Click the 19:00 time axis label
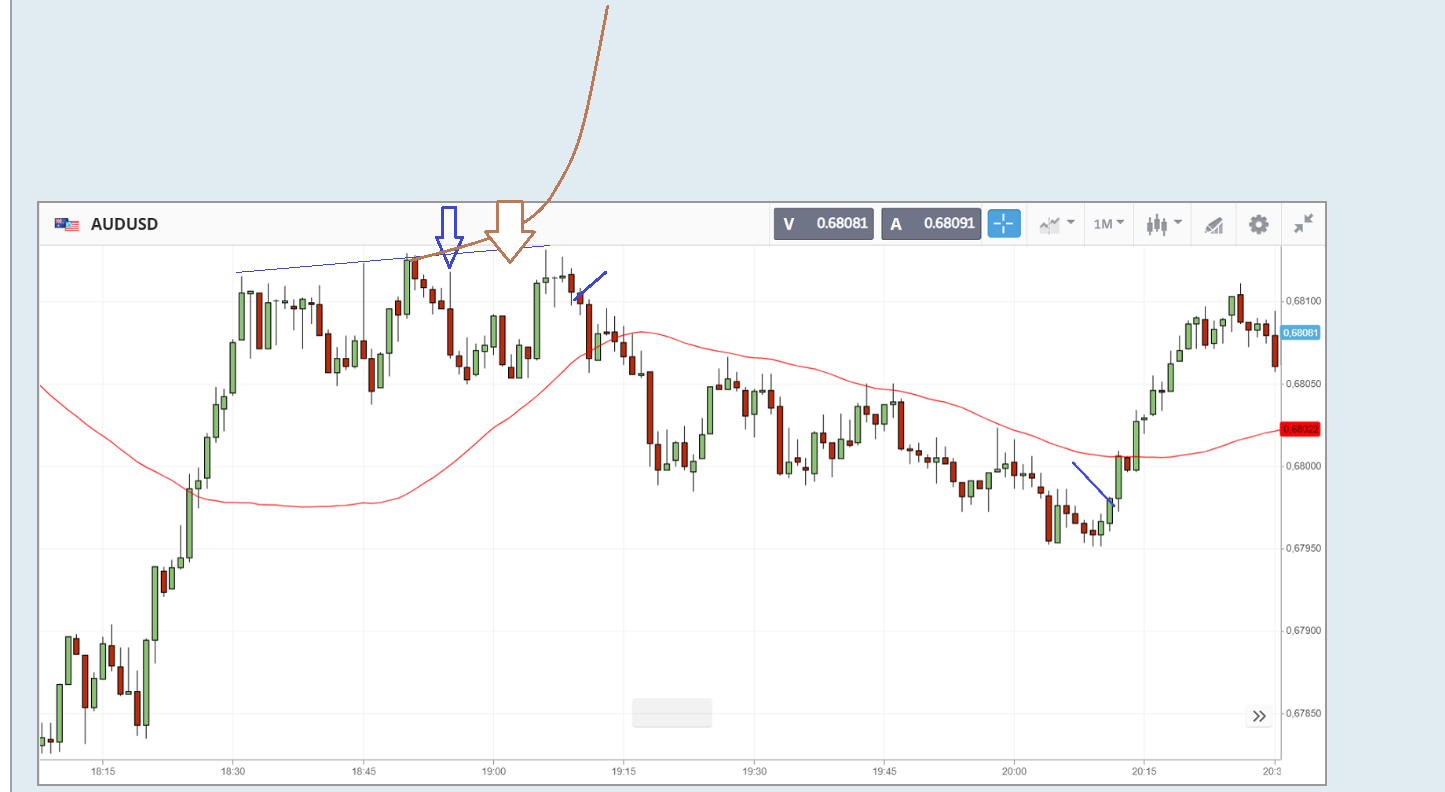 coord(494,772)
